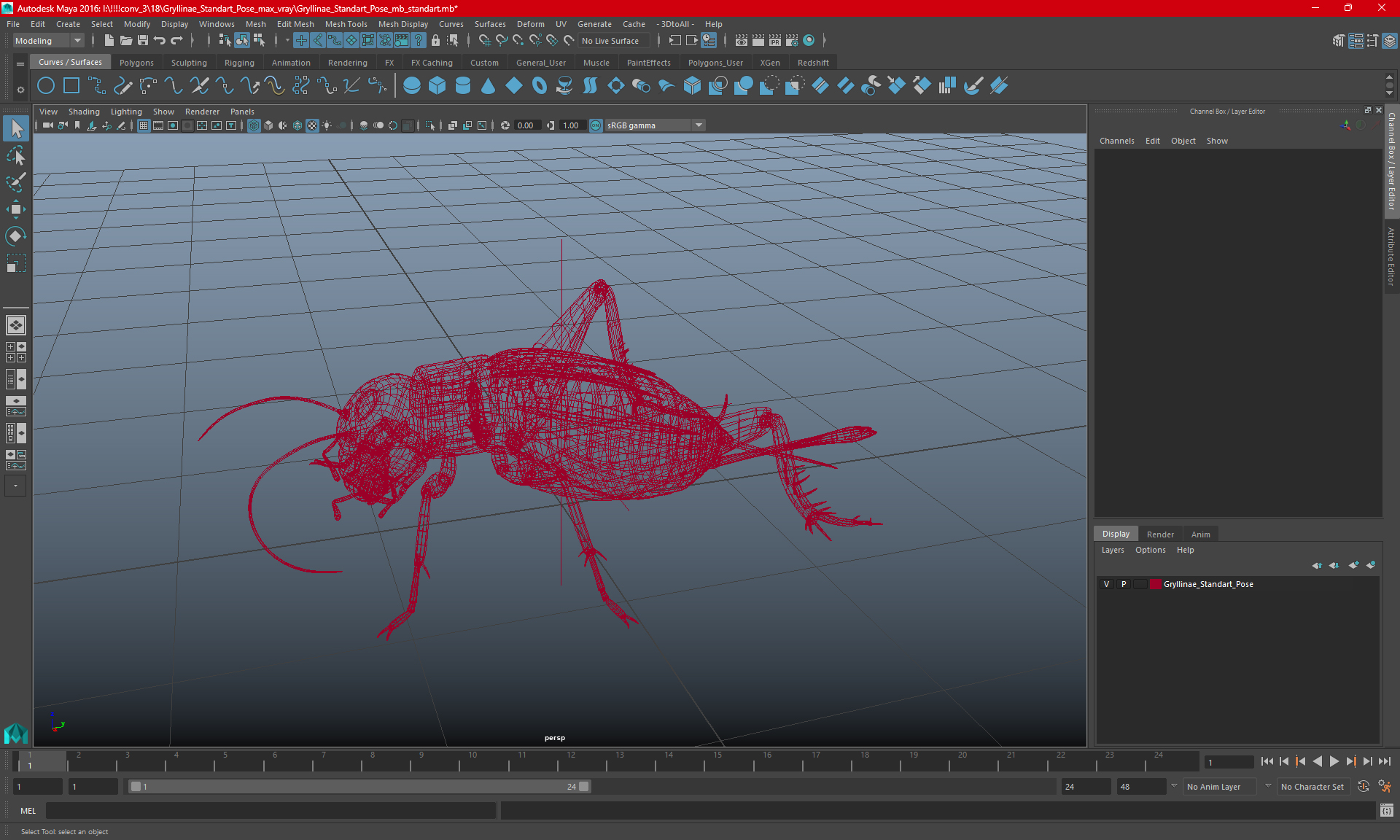Toggle playback P of Gryllinae_Standart_Pose layer

[x=1124, y=584]
